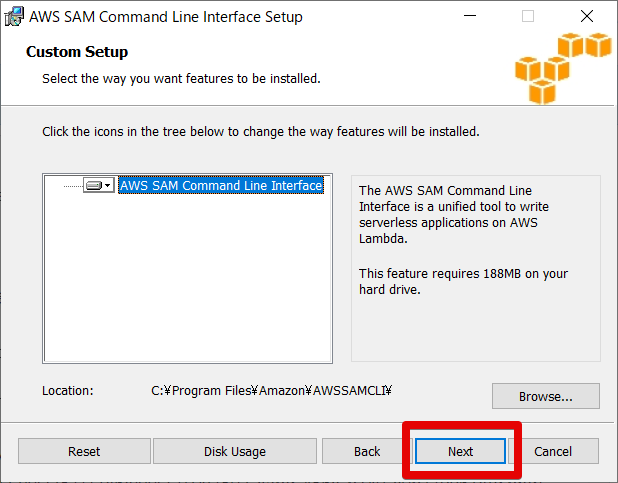Click the 'Click the icons in the tree' instruction
Viewport: 618px width, 483px height.
click(261, 131)
